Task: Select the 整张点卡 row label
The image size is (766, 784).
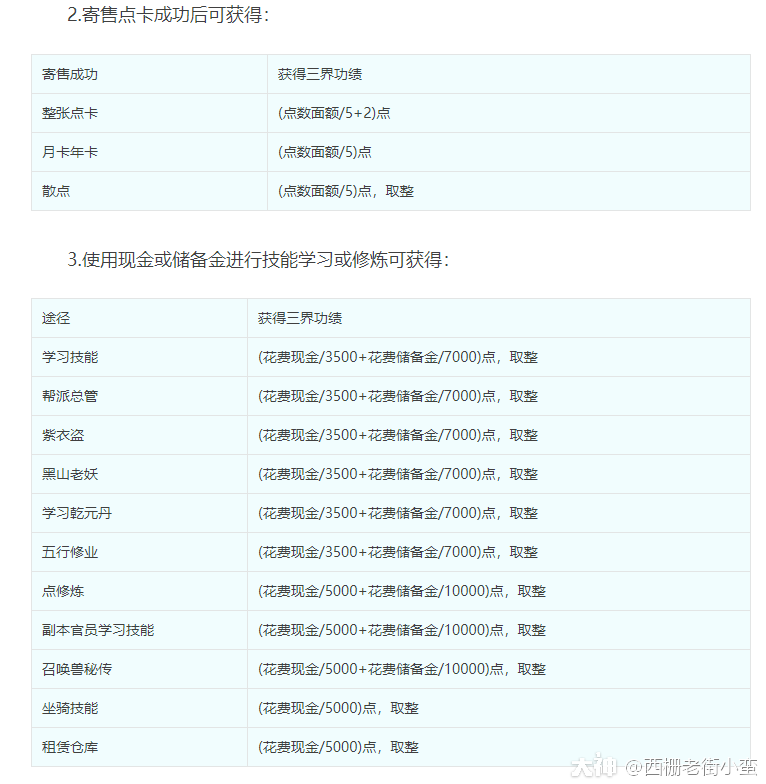Action: click(x=70, y=113)
